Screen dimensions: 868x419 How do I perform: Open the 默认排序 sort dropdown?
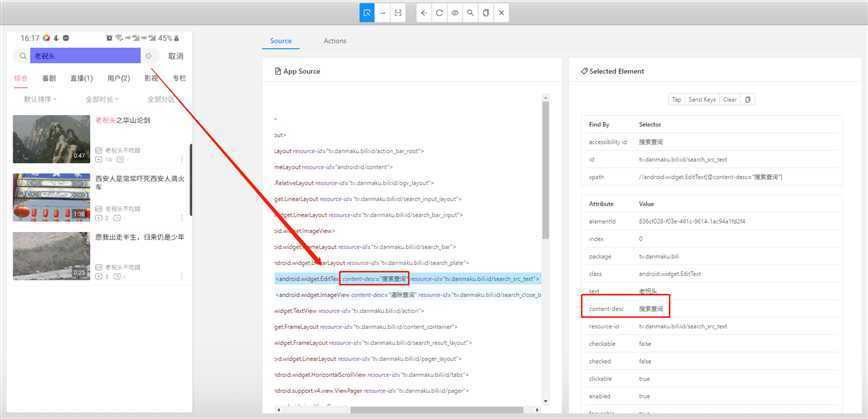40,99
